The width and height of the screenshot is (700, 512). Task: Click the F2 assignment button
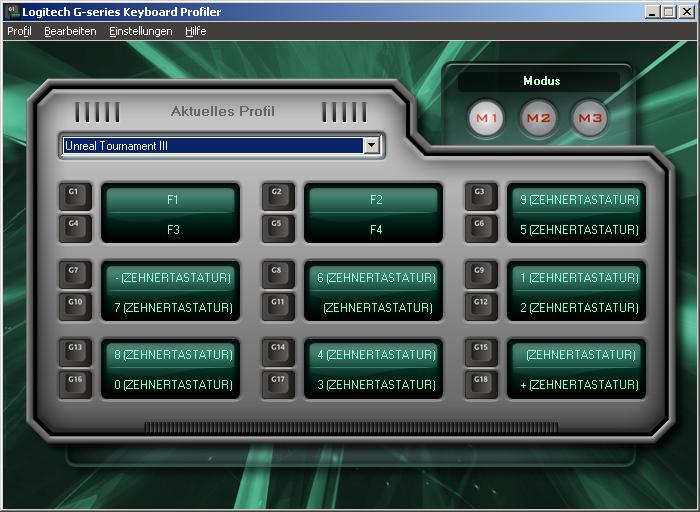tap(374, 200)
